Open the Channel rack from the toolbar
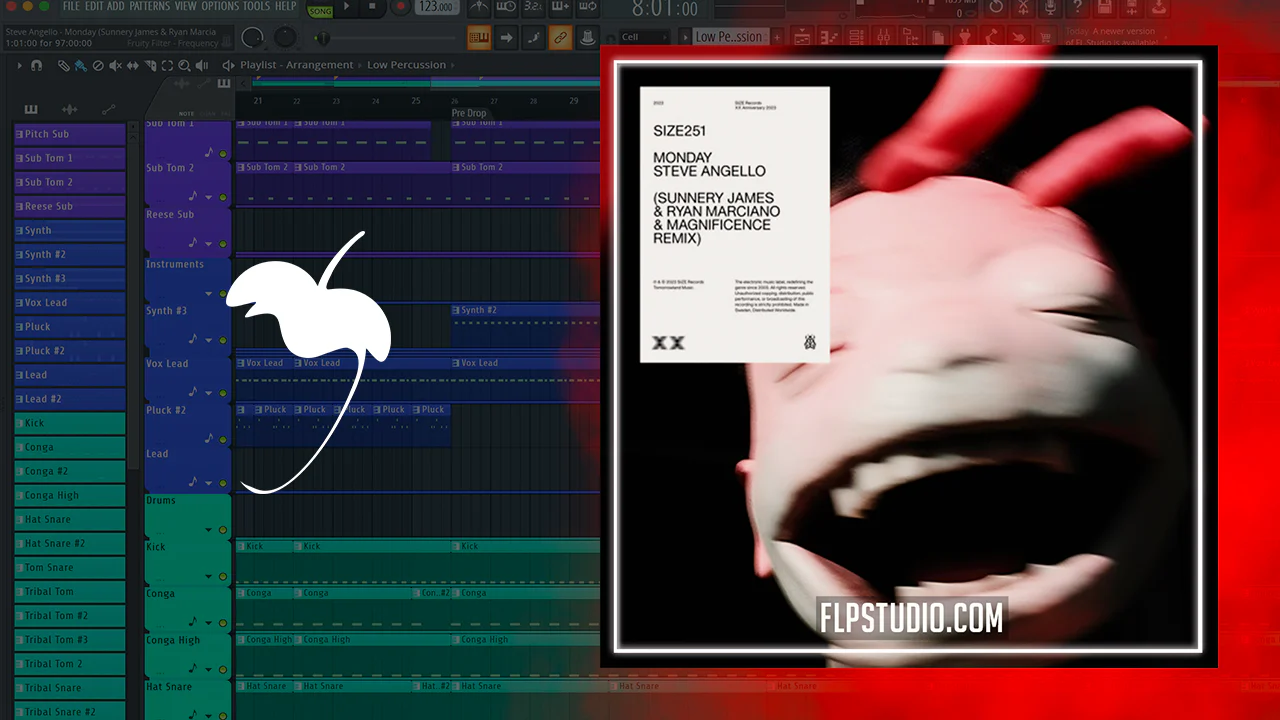 pyautogui.click(x=857, y=37)
